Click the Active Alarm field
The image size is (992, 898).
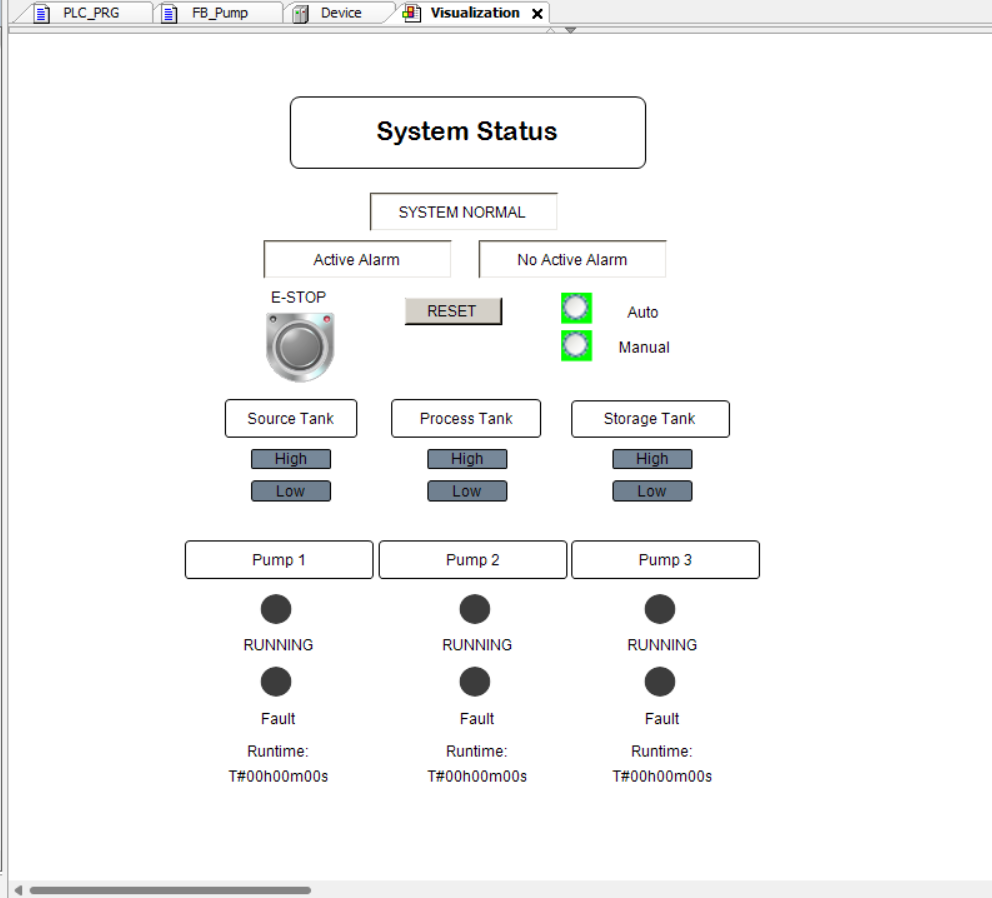[x=357, y=259]
